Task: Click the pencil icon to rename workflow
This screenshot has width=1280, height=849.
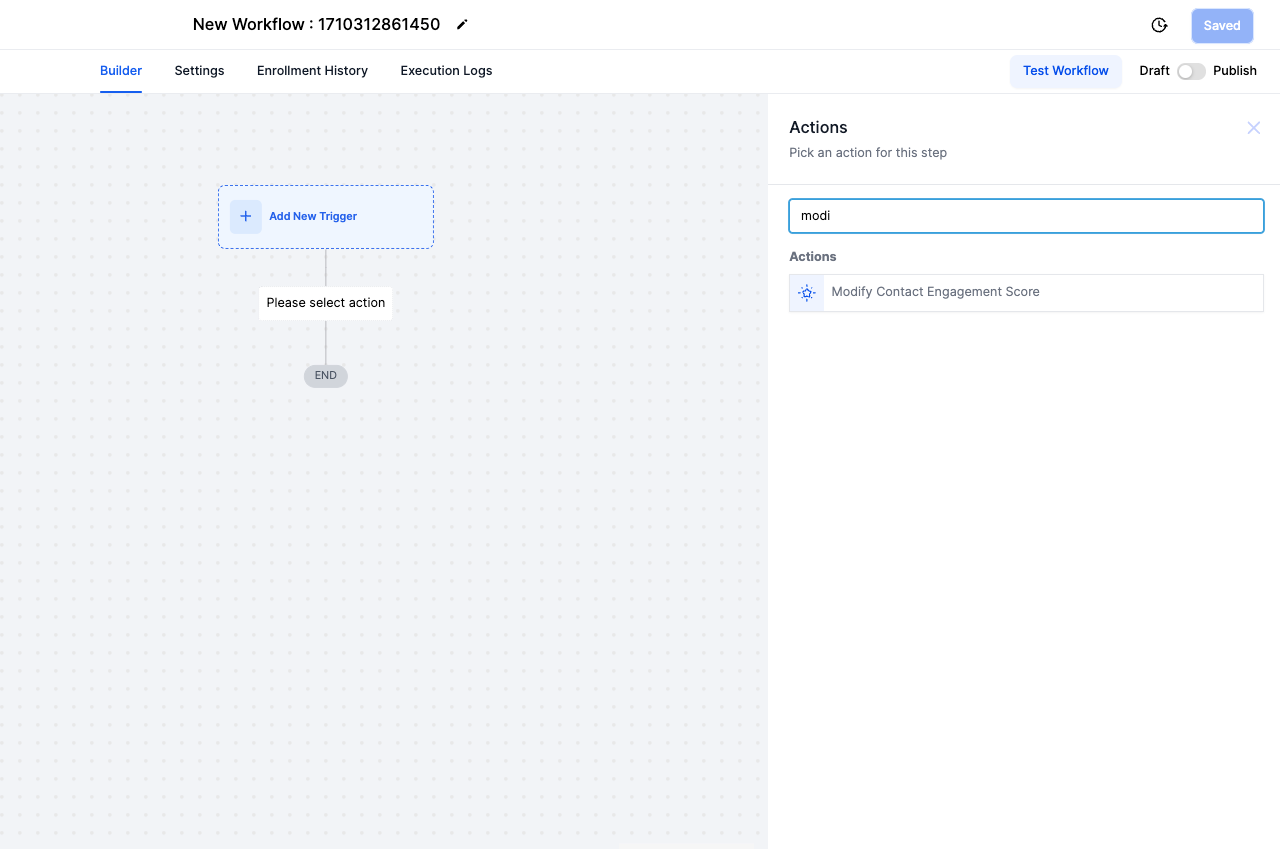Action: (462, 25)
